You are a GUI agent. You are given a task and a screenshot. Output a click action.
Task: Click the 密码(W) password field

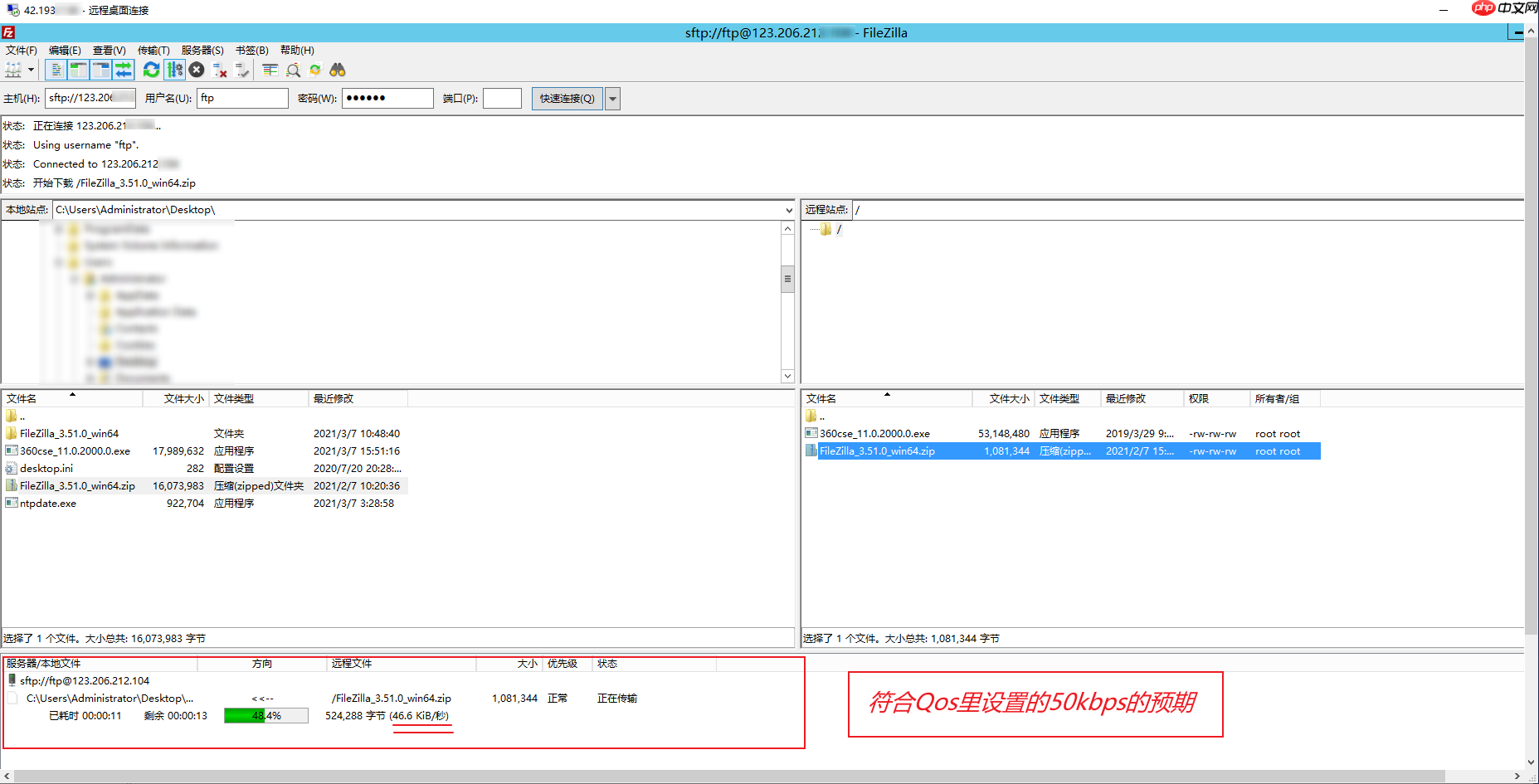387,98
